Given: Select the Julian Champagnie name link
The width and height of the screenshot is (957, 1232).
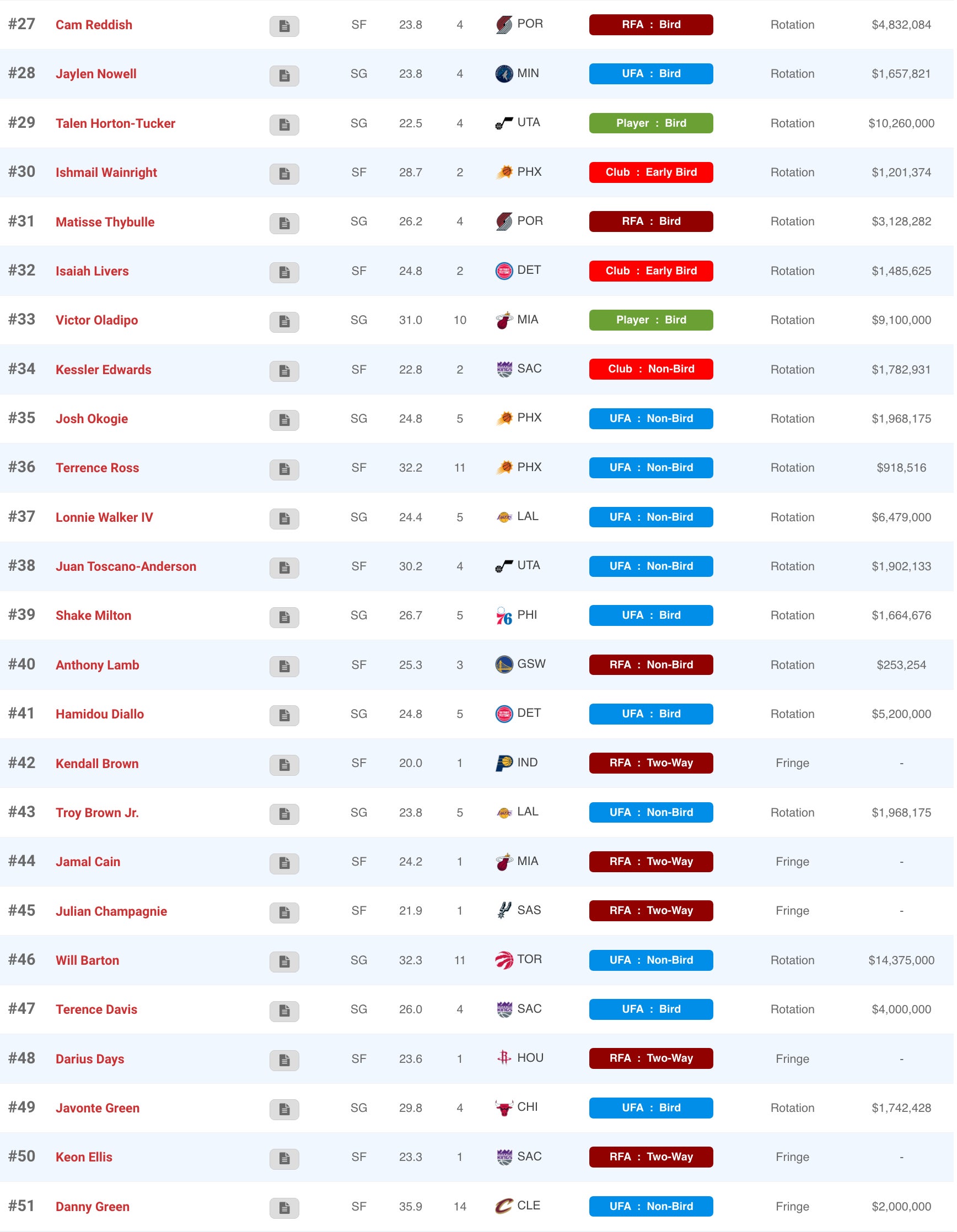Looking at the screenshot, I should (111, 911).
